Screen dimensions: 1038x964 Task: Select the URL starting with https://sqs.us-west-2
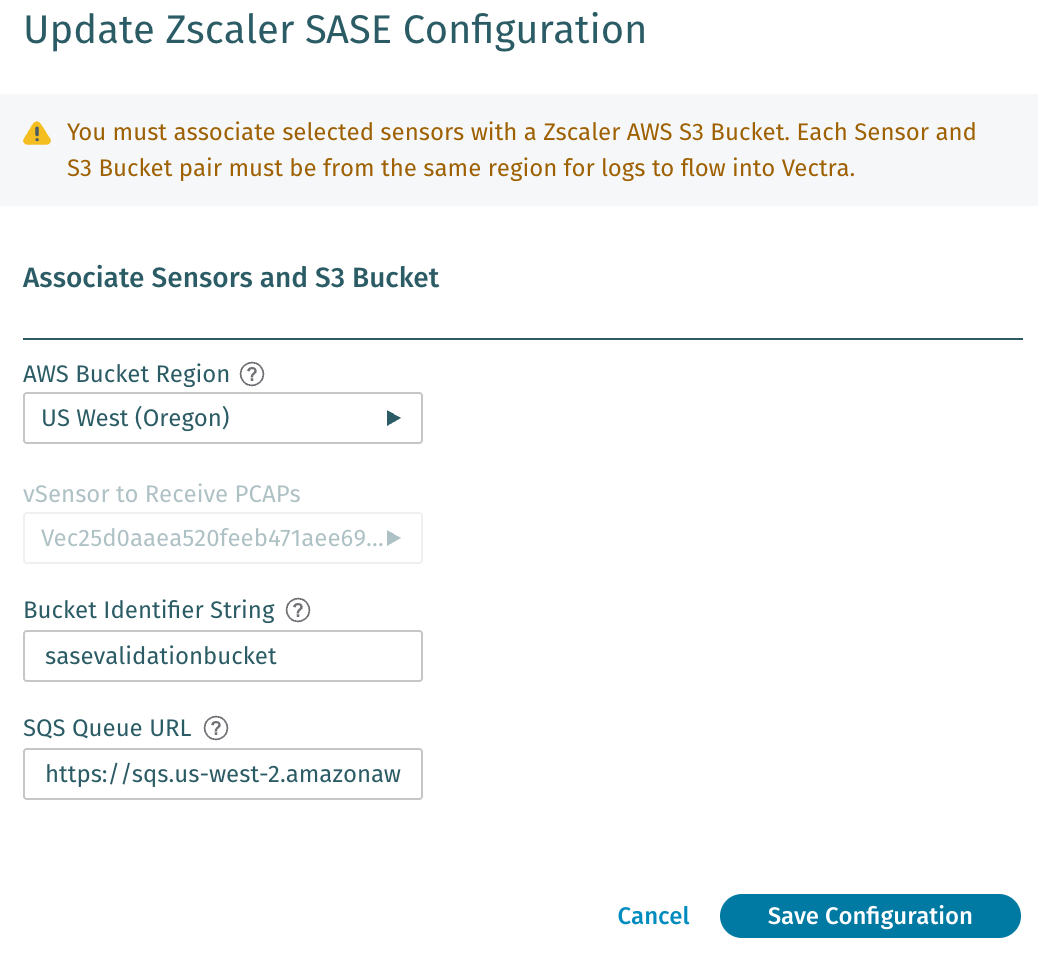(222, 773)
